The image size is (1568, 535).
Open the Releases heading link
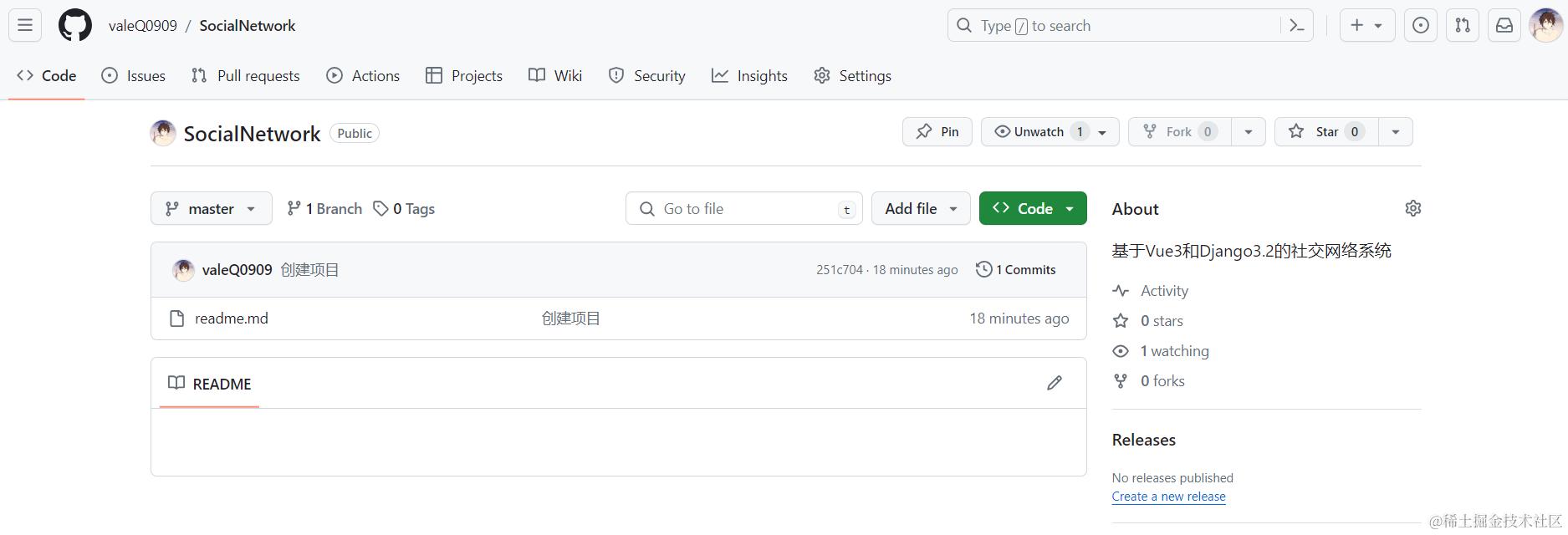pos(1144,440)
